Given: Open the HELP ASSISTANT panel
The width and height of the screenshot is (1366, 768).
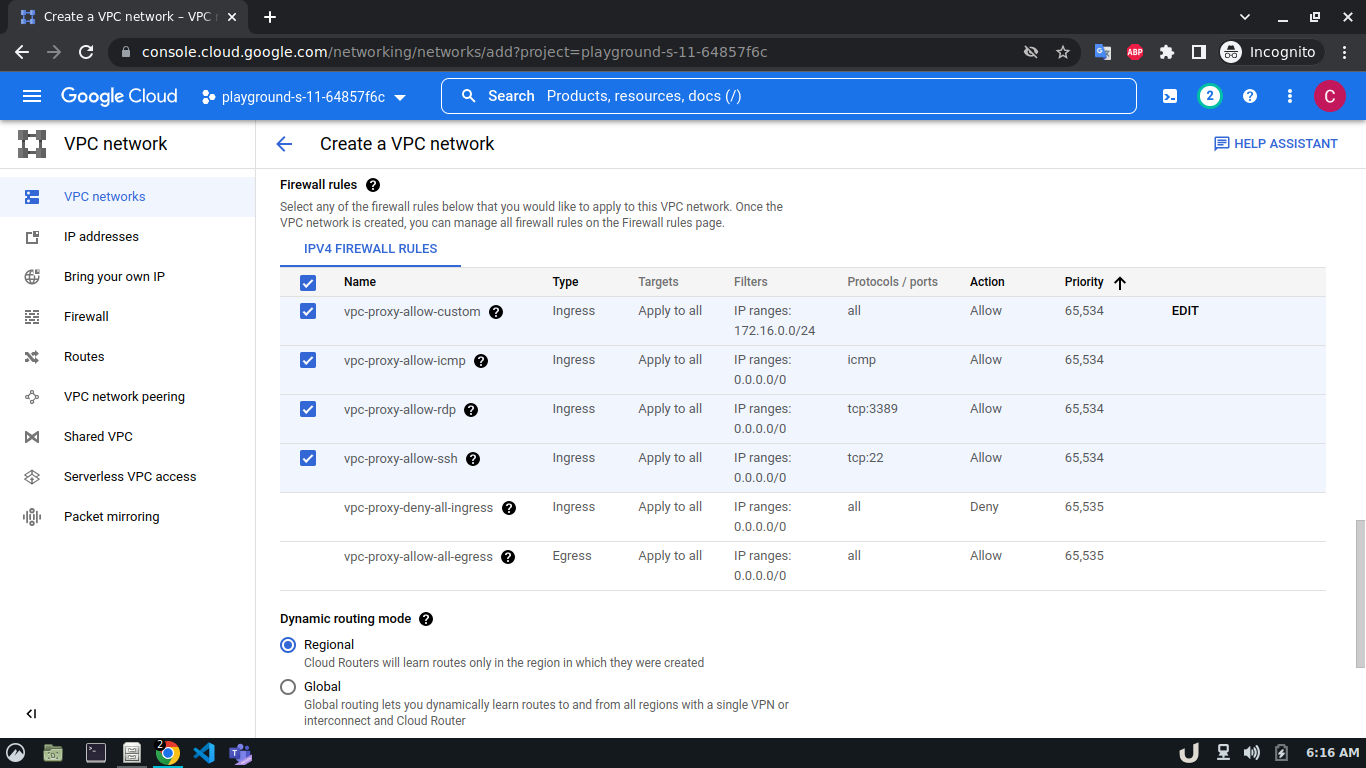Looking at the screenshot, I should (1275, 144).
